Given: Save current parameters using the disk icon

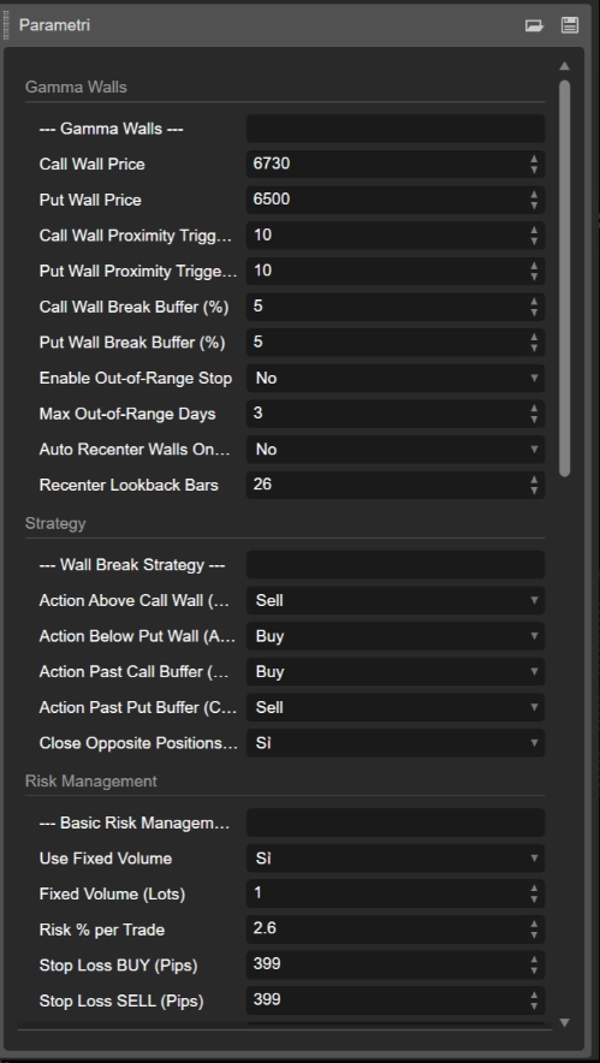Looking at the screenshot, I should [x=570, y=25].
